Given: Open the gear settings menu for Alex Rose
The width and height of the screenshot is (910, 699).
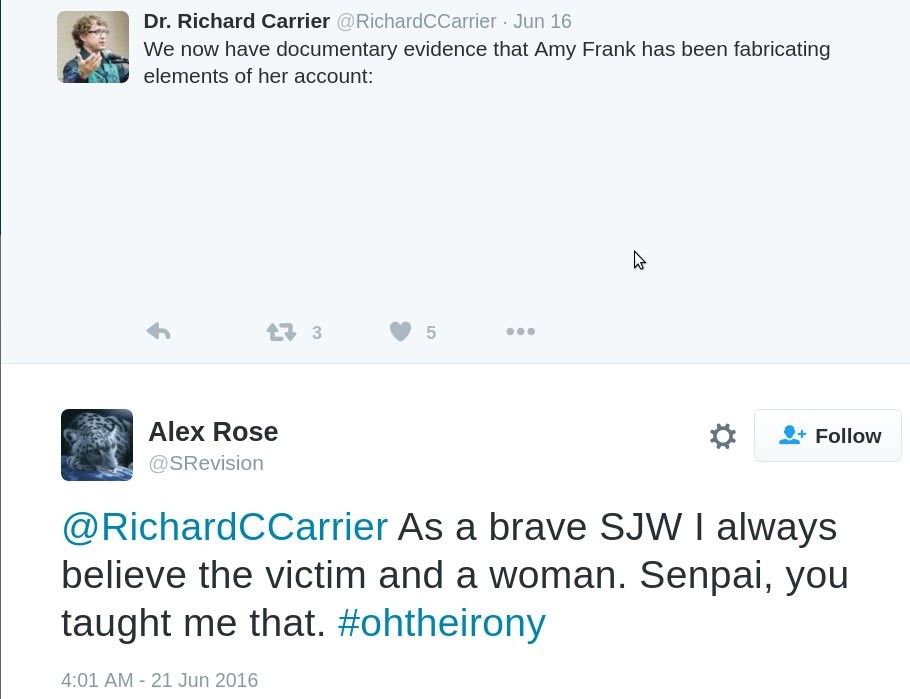Looking at the screenshot, I should tap(723, 436).
